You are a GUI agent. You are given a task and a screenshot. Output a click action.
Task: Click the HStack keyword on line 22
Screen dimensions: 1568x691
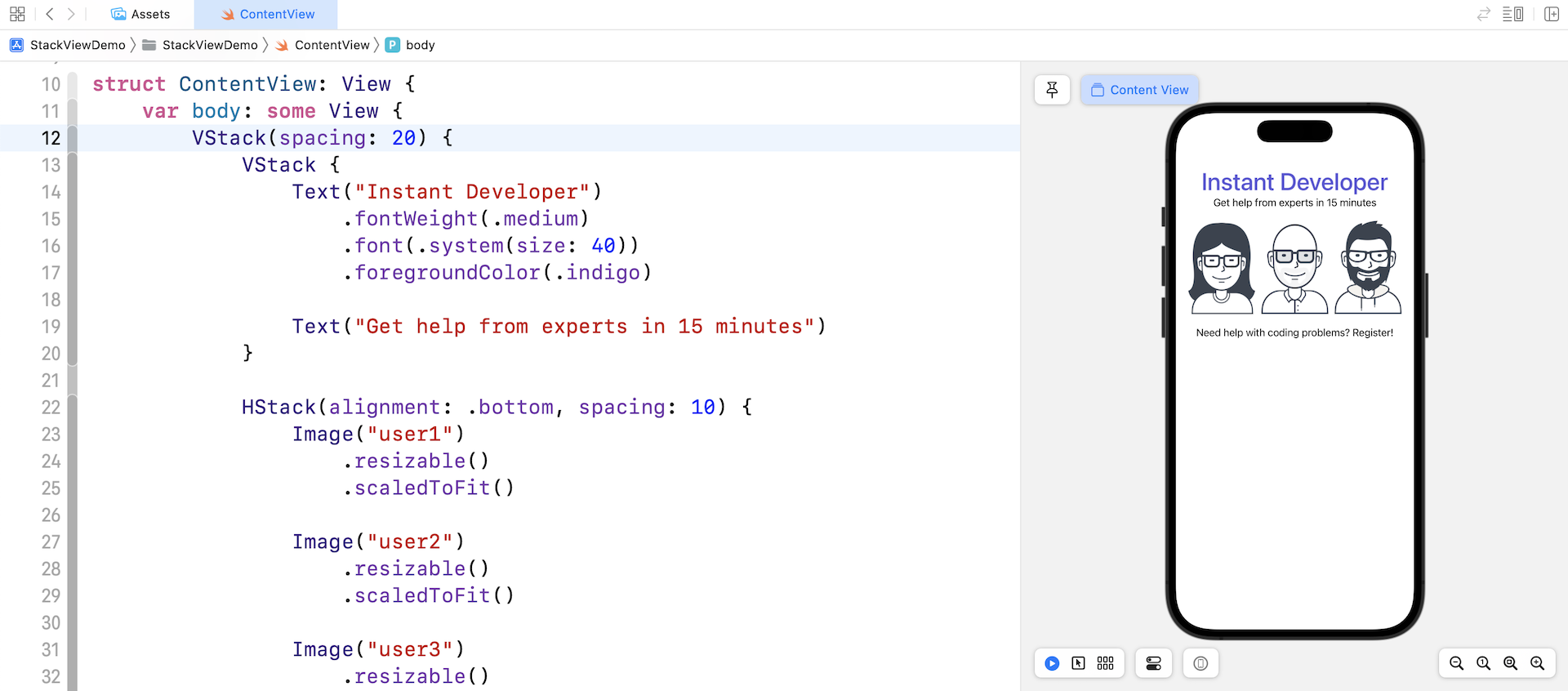click(279, 408)
